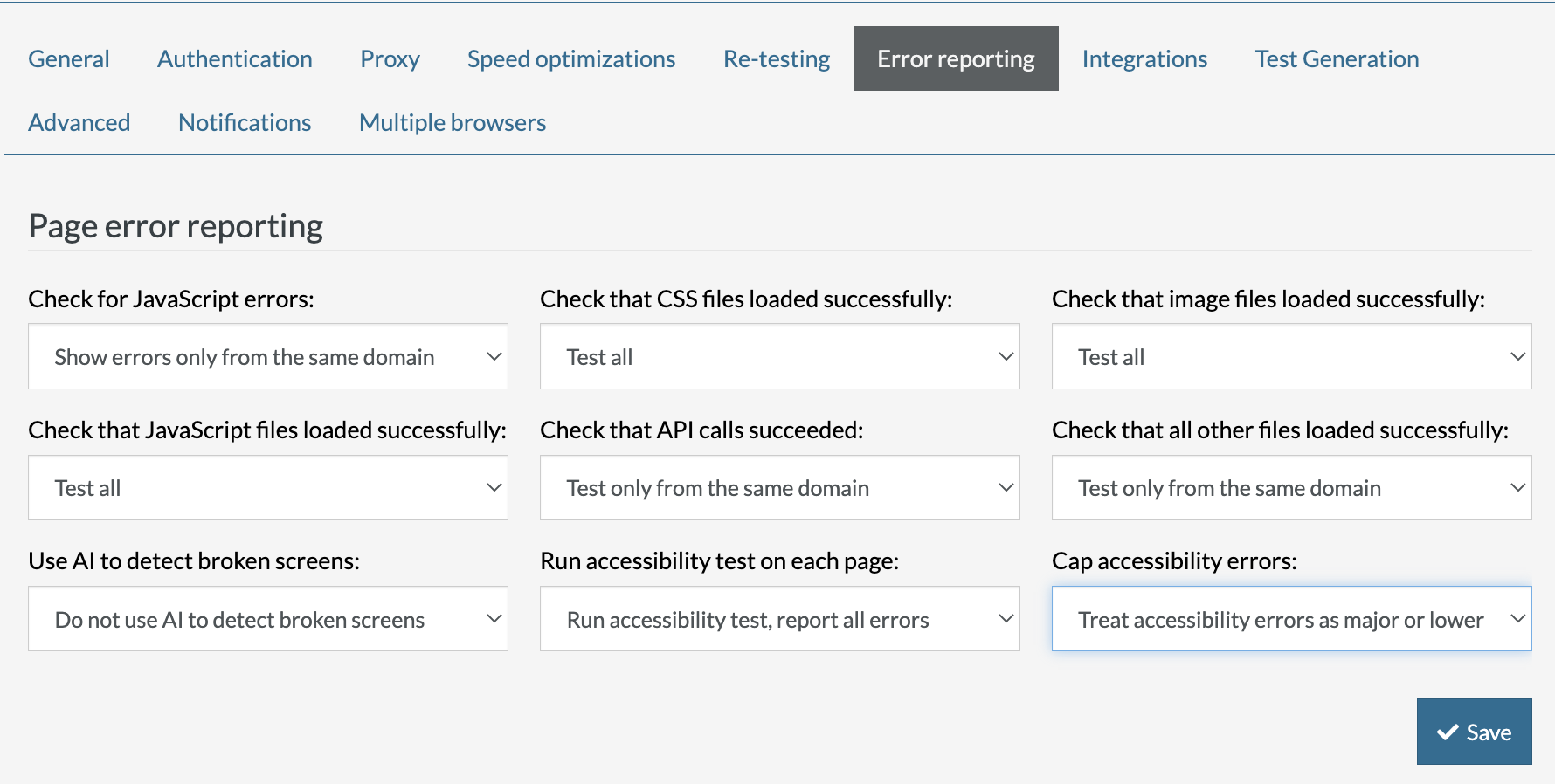Select the Re-testing tab
1555x784 pixels.
[776, 59]
